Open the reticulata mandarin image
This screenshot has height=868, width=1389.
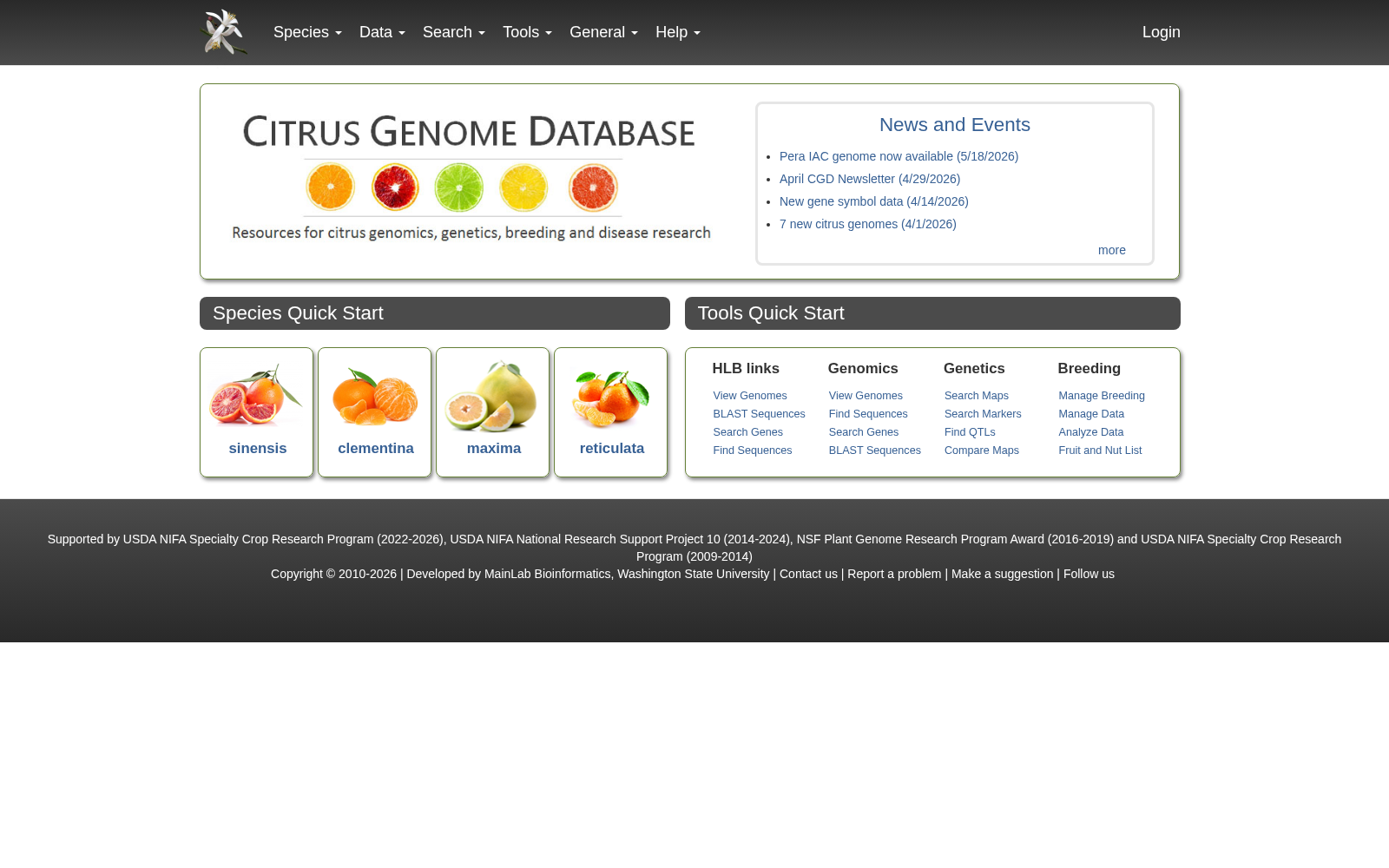point(611,398)
